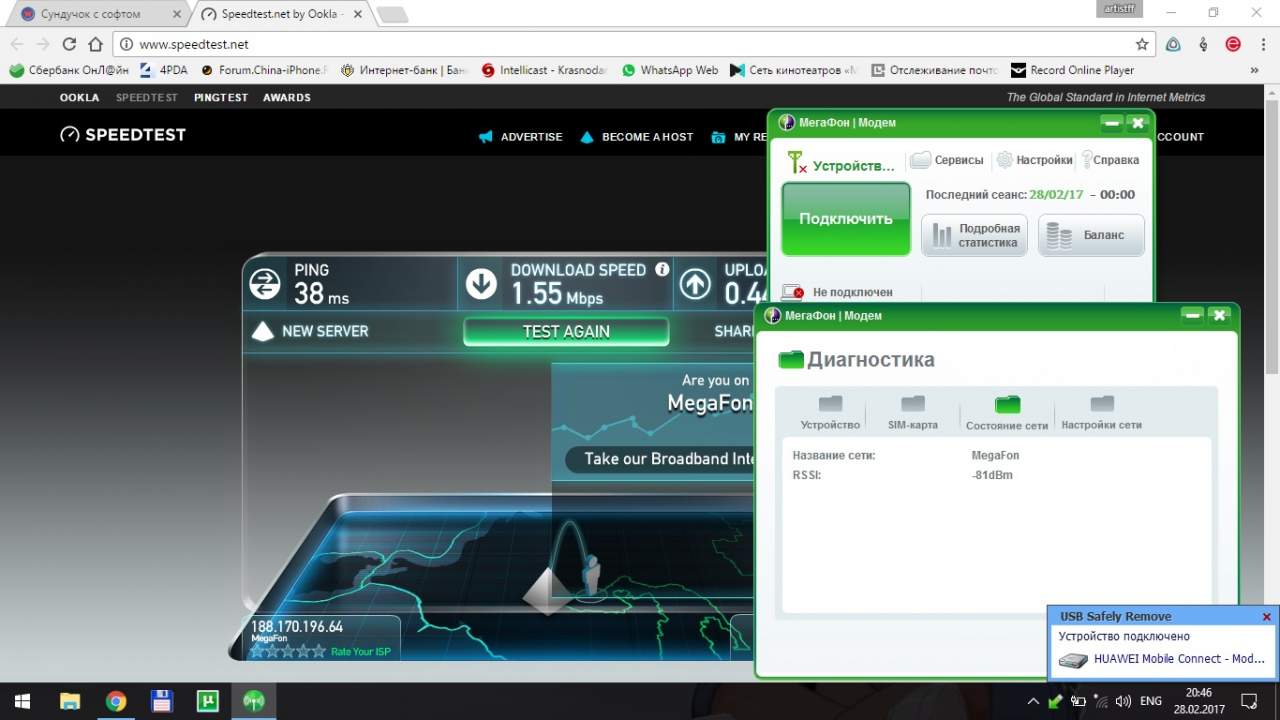Open File Explorer from the taskbar
The width and height of the screenshot is (1280, 720).
click(69, 700)
